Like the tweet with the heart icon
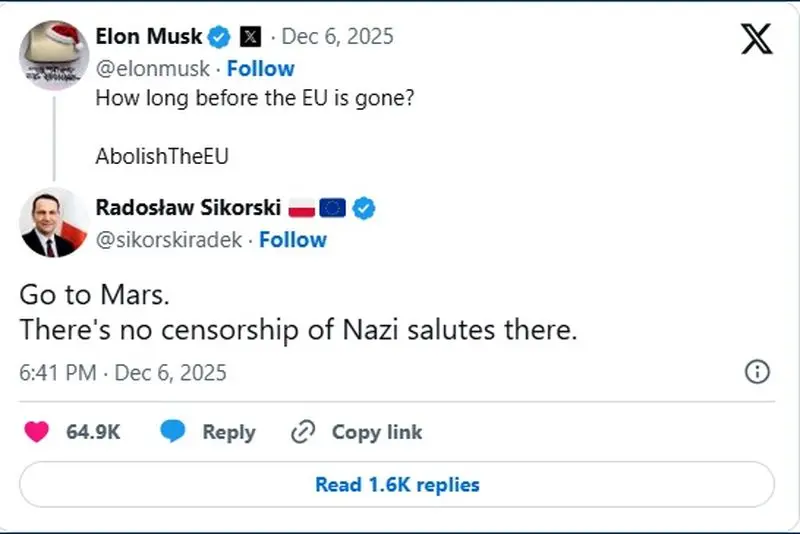 (36, 432)
